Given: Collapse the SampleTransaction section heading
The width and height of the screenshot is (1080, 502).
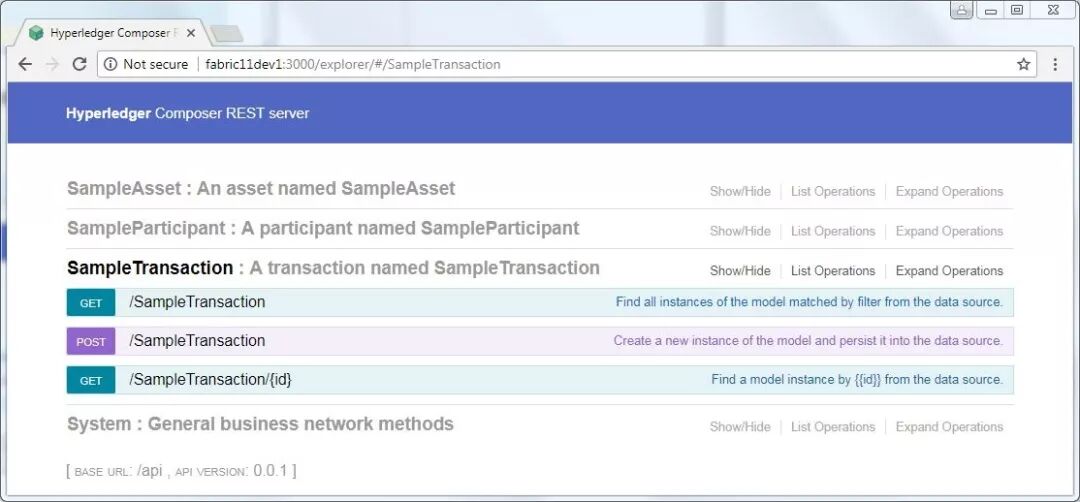Looking at the screenshot, I should click(x=333, y=268).
